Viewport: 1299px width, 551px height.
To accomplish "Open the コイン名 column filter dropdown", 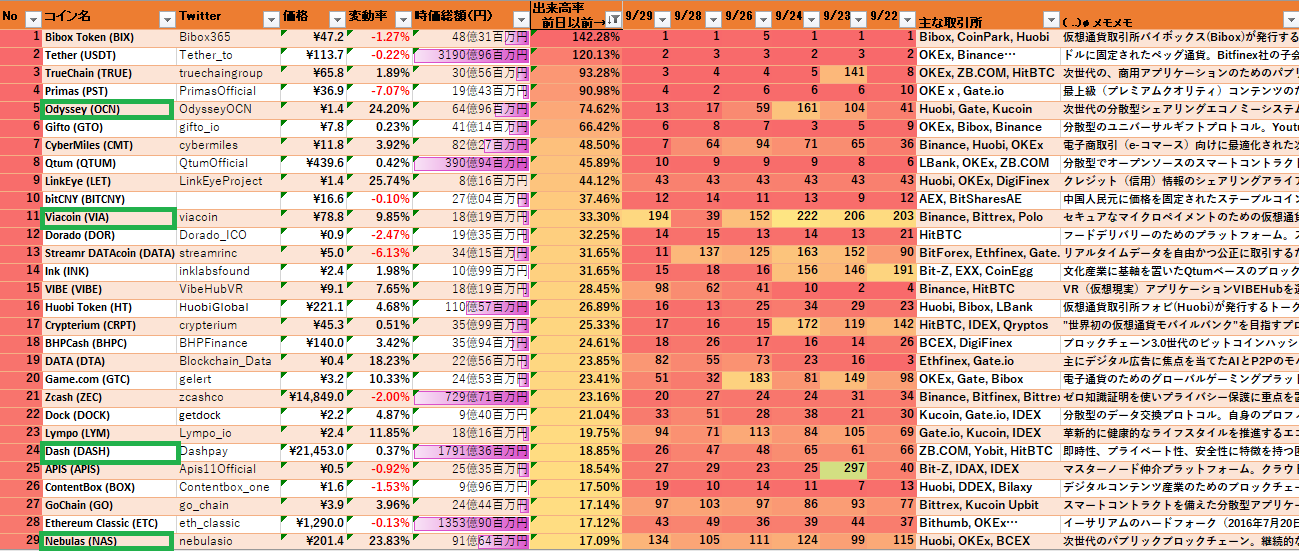I will pyautogui.click(x=167, y=19).
